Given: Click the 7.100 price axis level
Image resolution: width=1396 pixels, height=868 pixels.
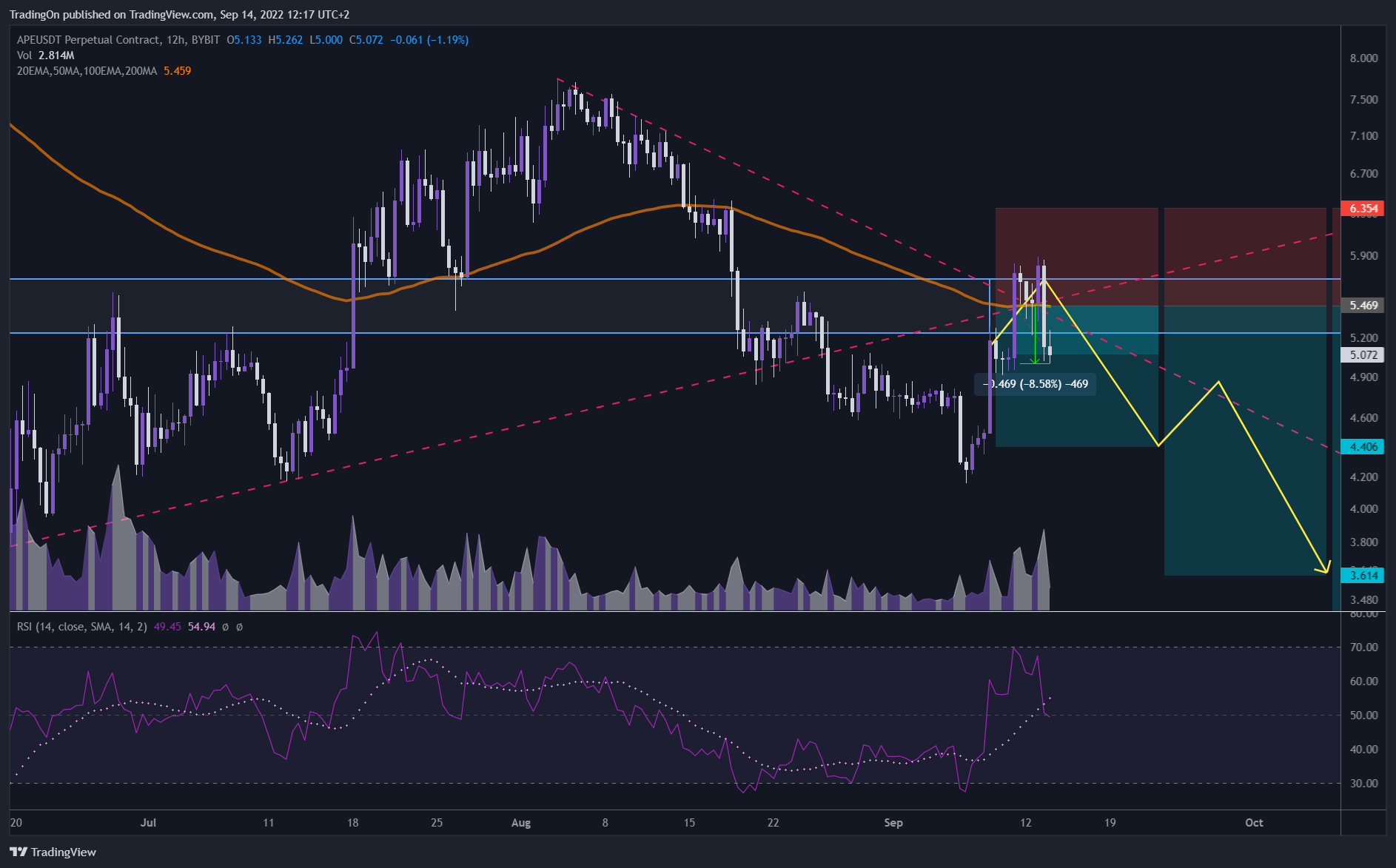Looking at the screenshot, I should point(1363,136).
